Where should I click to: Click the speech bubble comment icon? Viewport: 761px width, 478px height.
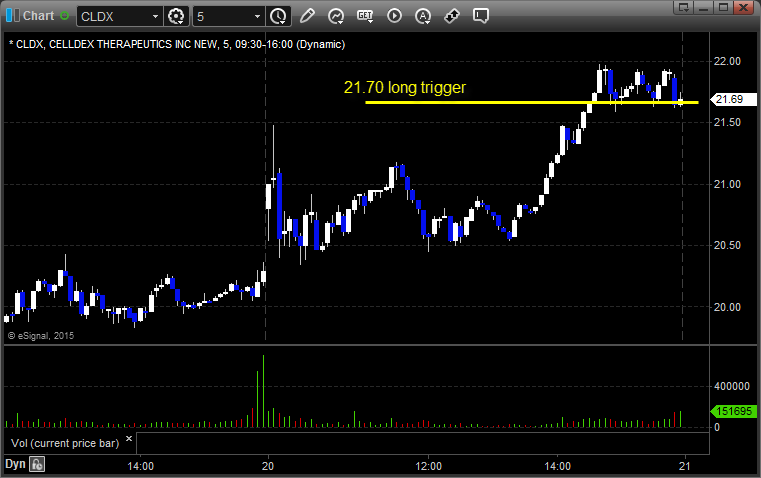coord(480,16)
